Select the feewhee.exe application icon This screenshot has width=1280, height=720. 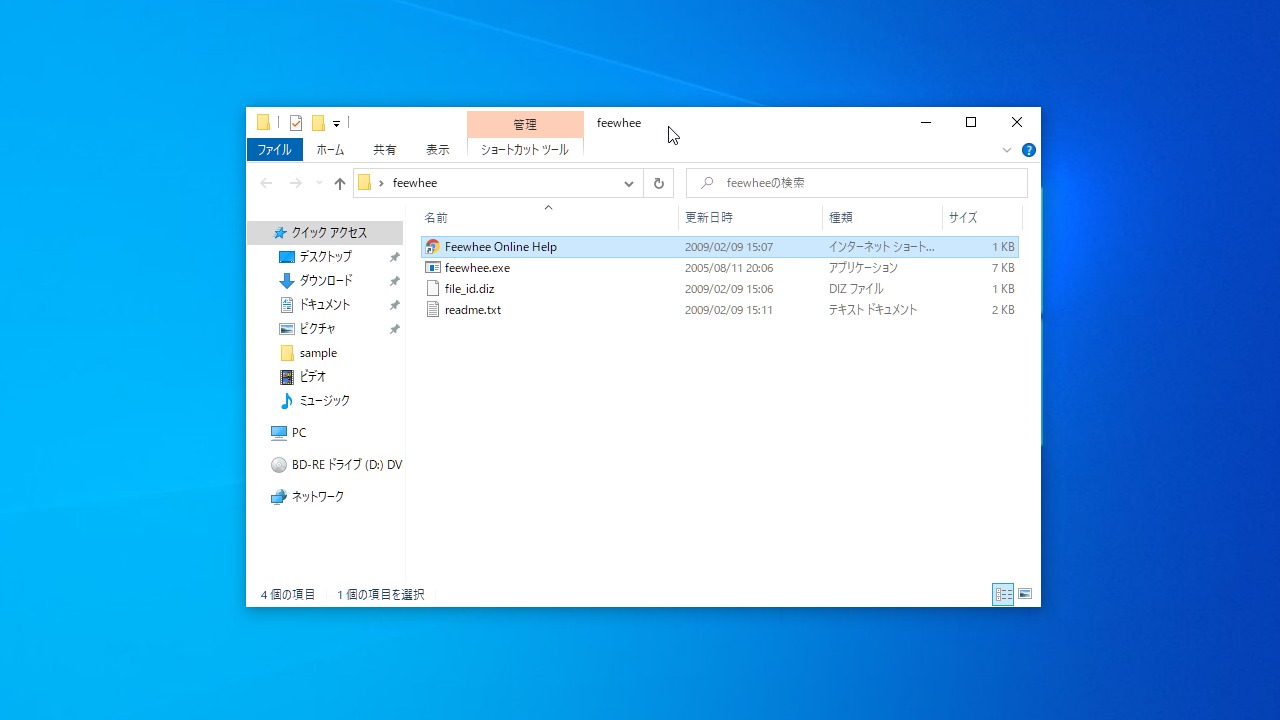tap(432, 268)
